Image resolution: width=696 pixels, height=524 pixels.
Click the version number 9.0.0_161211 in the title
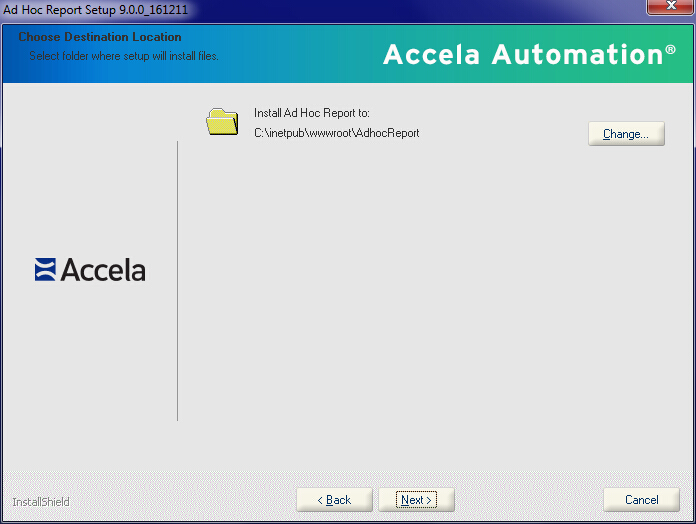153,9
